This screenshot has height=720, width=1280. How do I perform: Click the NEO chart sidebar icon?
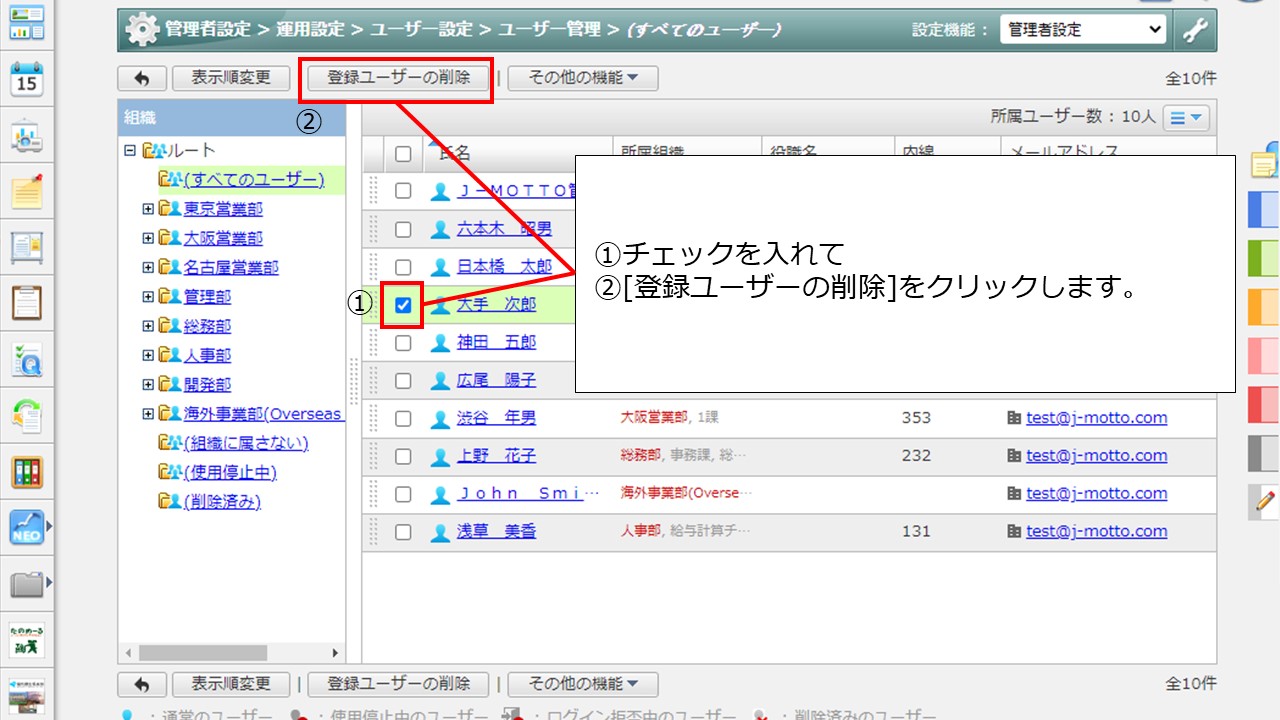pyautogui.click(x=27, y=526)
